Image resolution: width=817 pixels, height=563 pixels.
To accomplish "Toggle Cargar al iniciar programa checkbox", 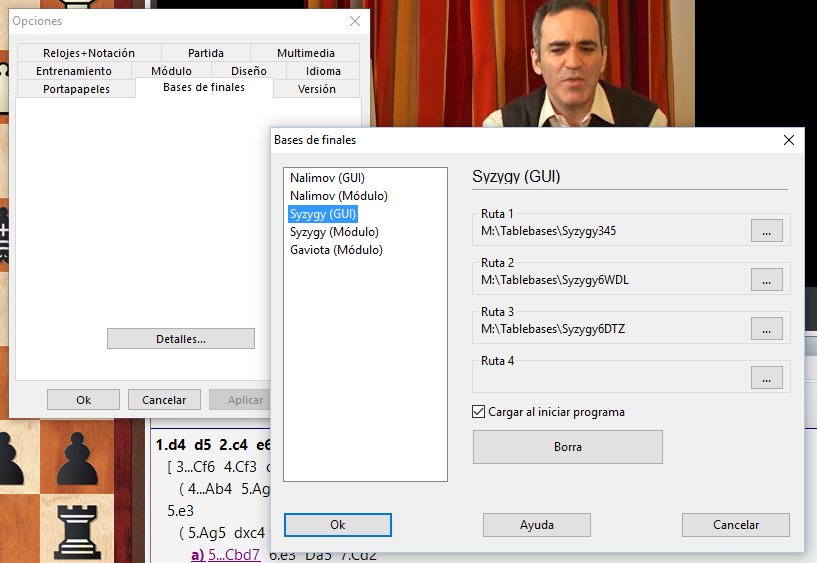I will (x=478, y=412).
